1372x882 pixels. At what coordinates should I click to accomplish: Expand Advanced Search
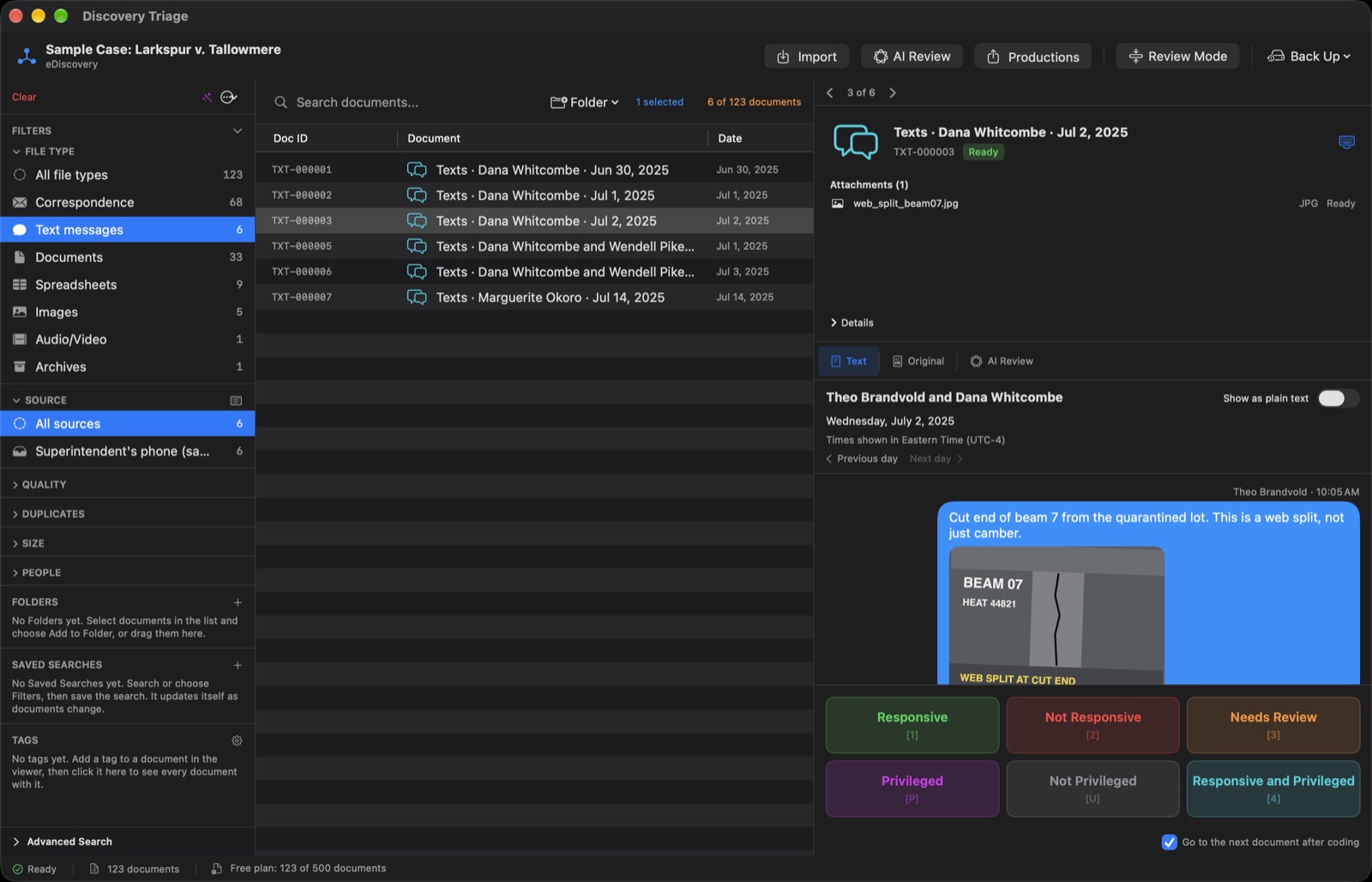pyautogui.click(x=62, y=842)
